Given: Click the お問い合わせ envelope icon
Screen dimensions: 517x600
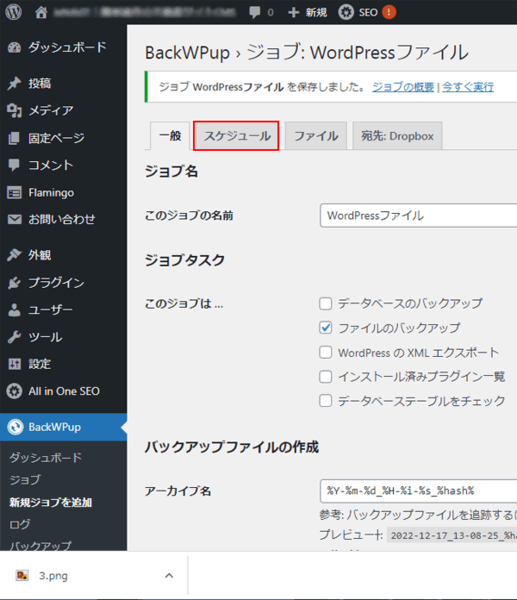Looking at the screenshot, I should (15, 219).
